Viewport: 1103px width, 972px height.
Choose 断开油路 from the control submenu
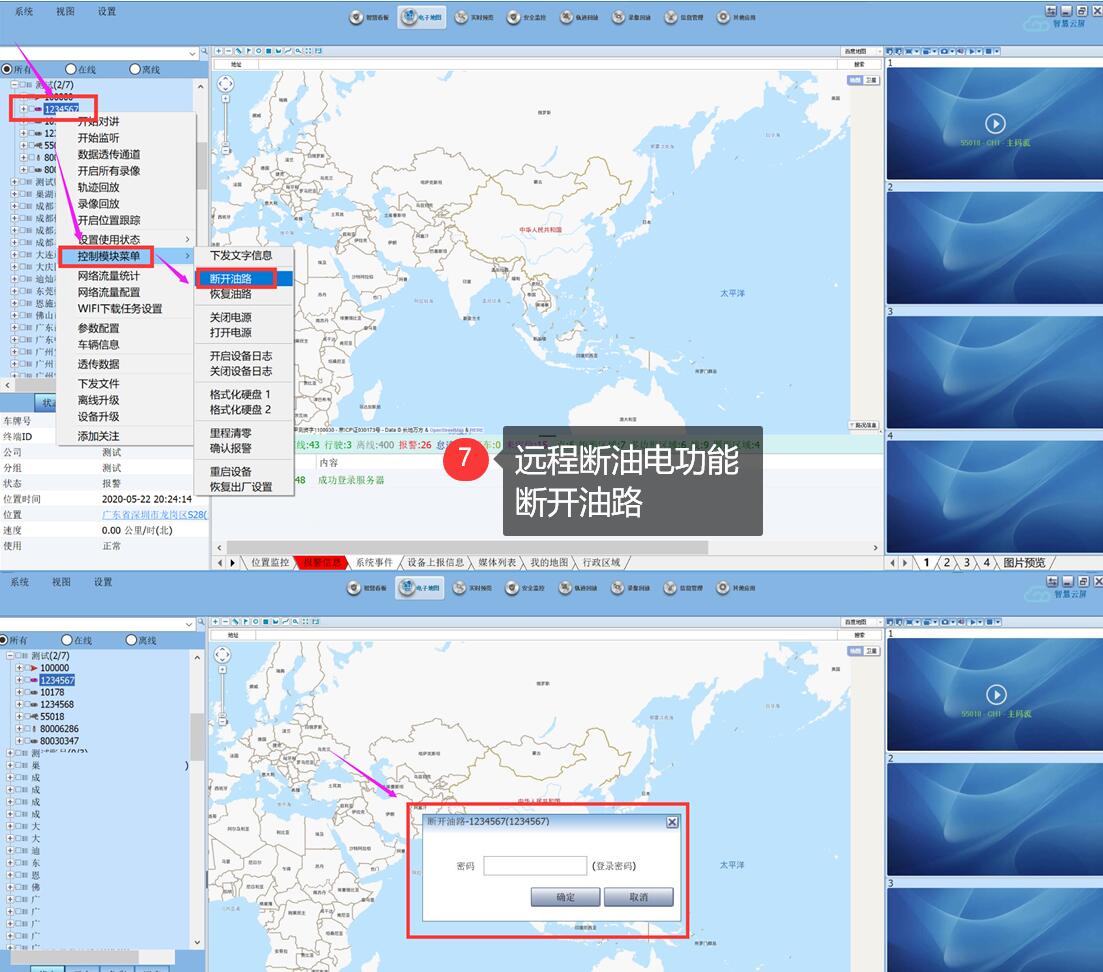tap(230, 278)
